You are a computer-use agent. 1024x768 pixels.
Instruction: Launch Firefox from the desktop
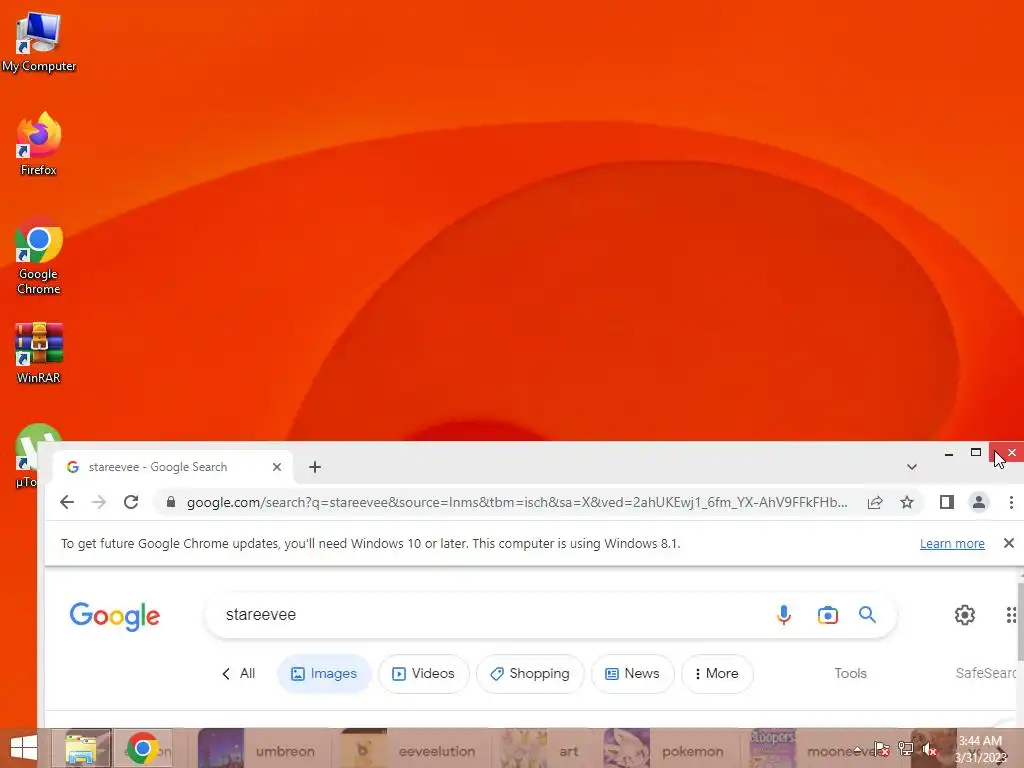click(39, 144)
